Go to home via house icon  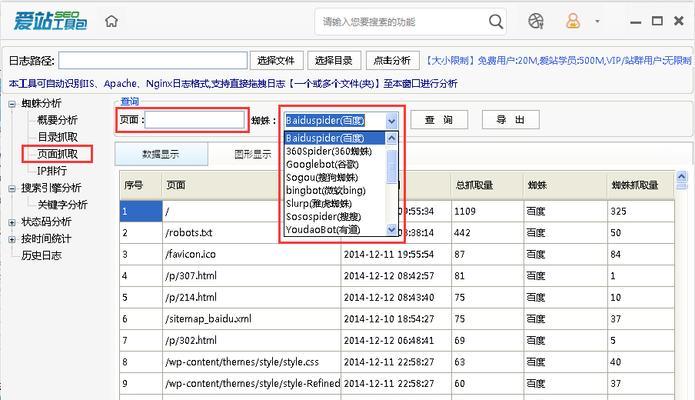[x=111, y=21]
